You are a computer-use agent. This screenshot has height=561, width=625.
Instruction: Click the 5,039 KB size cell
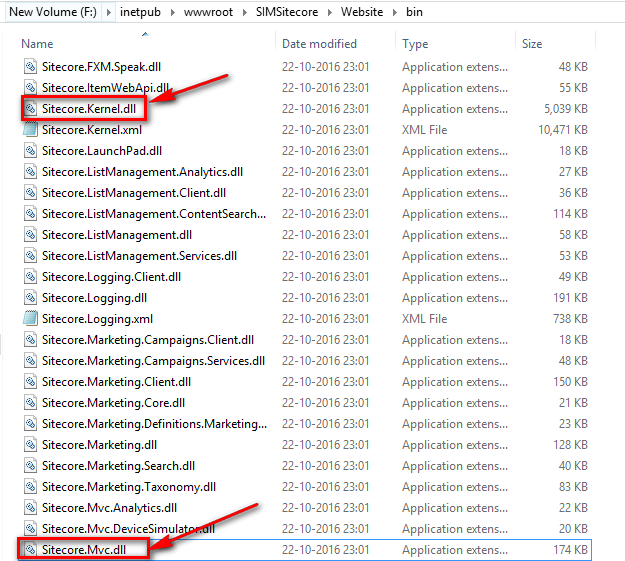[x=566, y=109]
